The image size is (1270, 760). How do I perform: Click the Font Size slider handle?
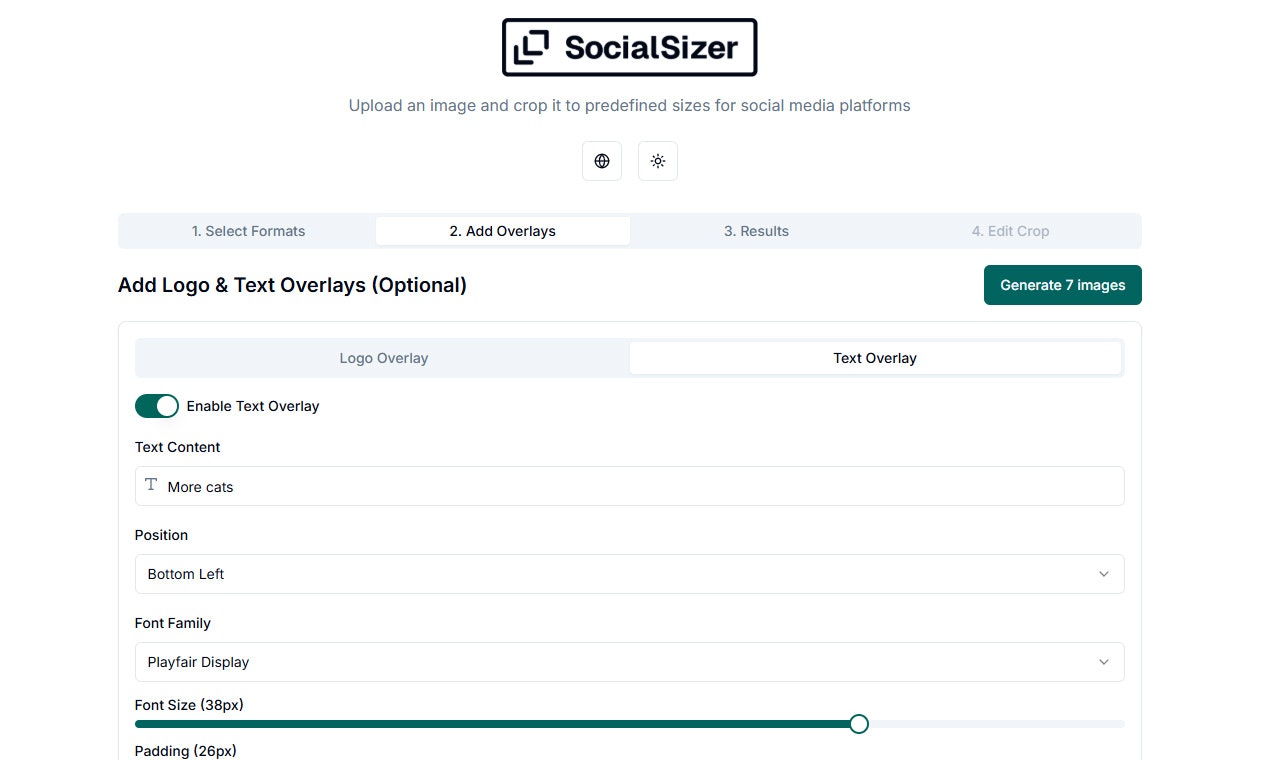(858, 724)
